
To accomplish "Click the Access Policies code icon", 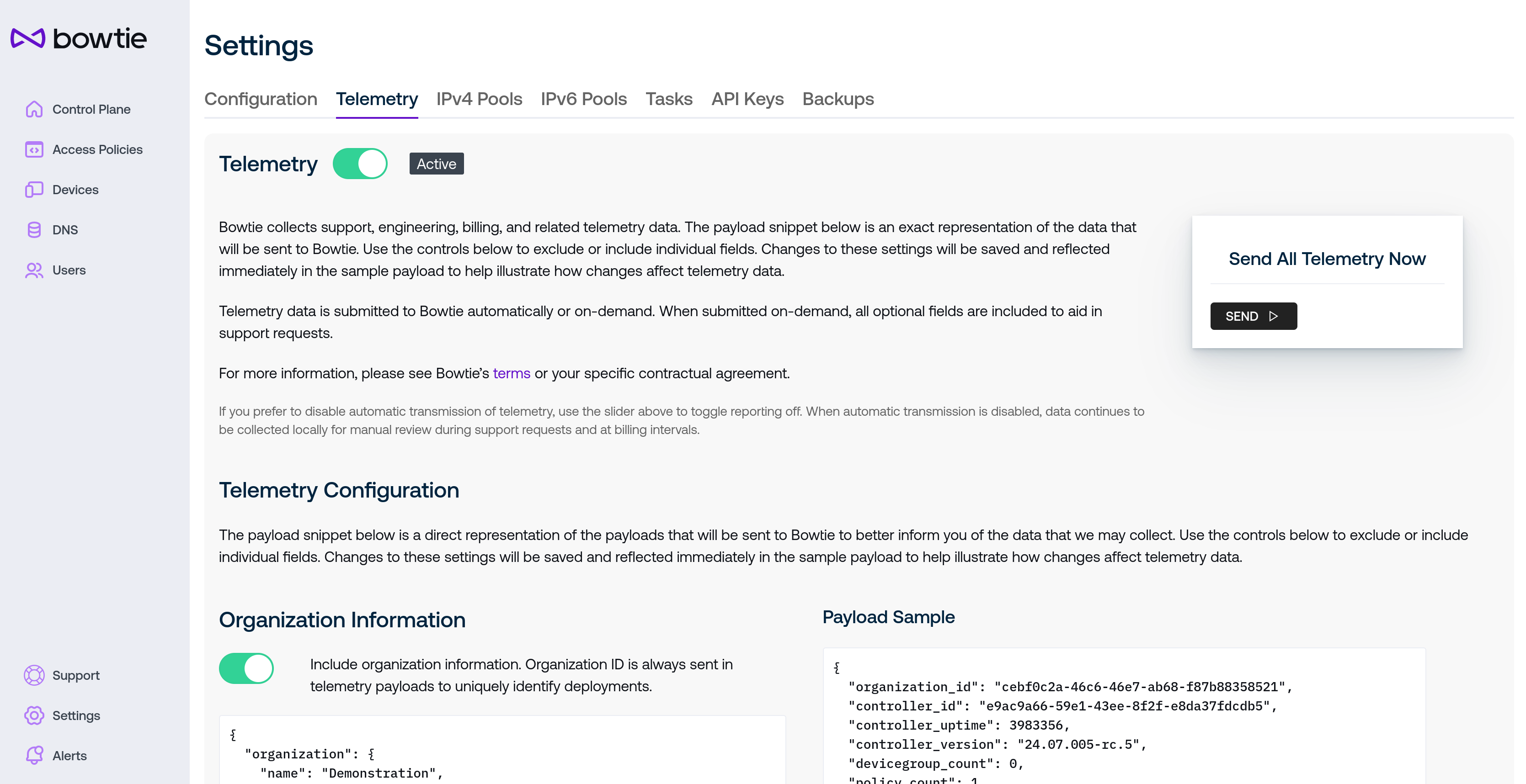I will (34, 149).
